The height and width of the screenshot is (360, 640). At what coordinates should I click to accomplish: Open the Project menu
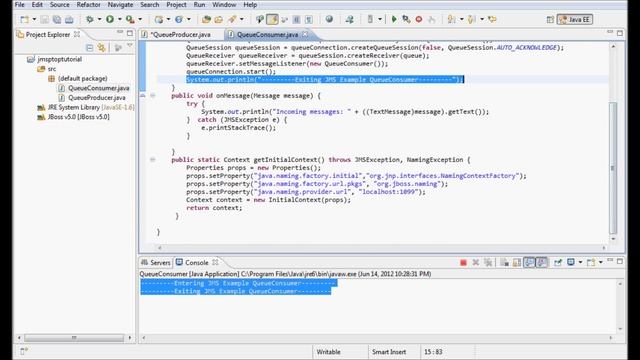pos(176,5)
